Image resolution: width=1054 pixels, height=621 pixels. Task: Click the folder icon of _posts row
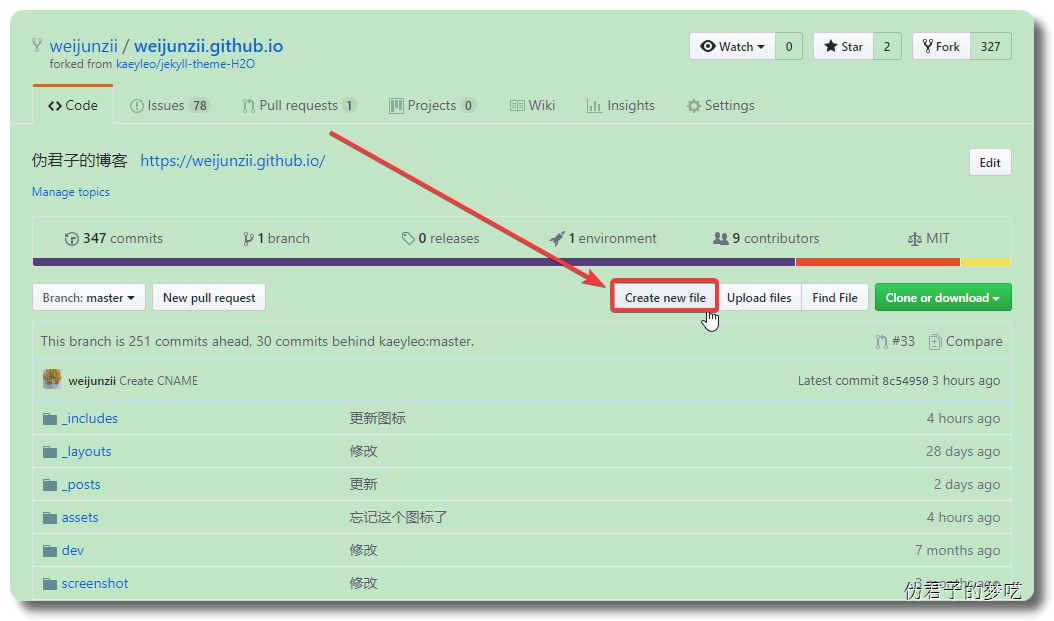[x=50, y=485]
